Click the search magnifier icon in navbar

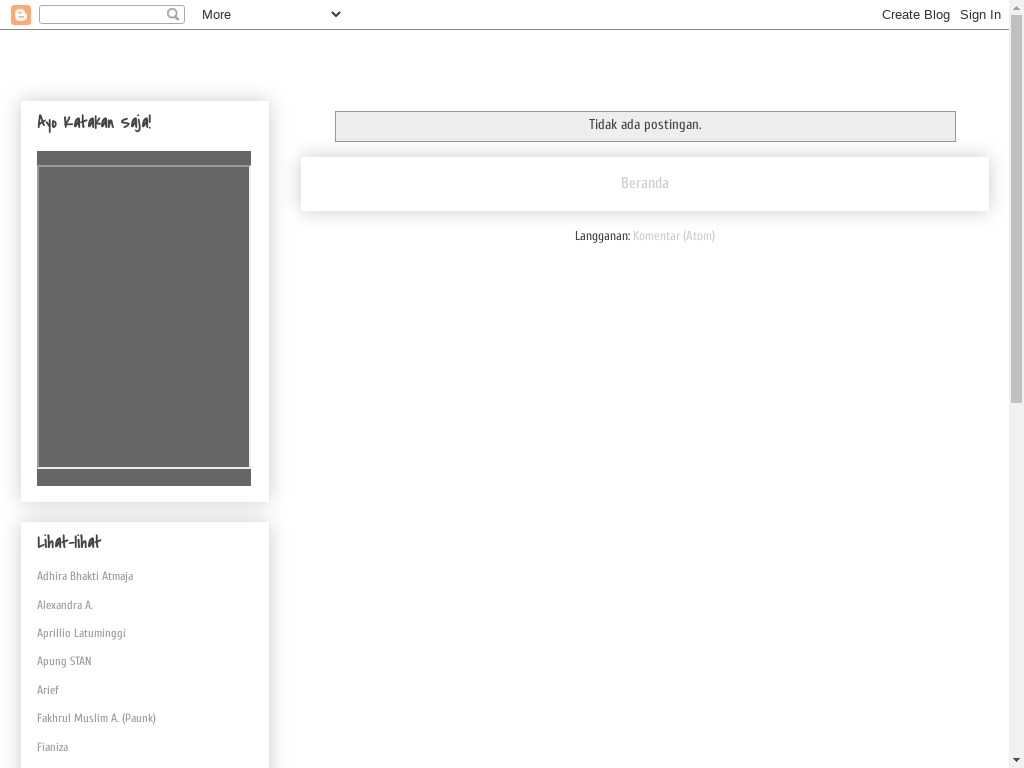coord(173,15)
